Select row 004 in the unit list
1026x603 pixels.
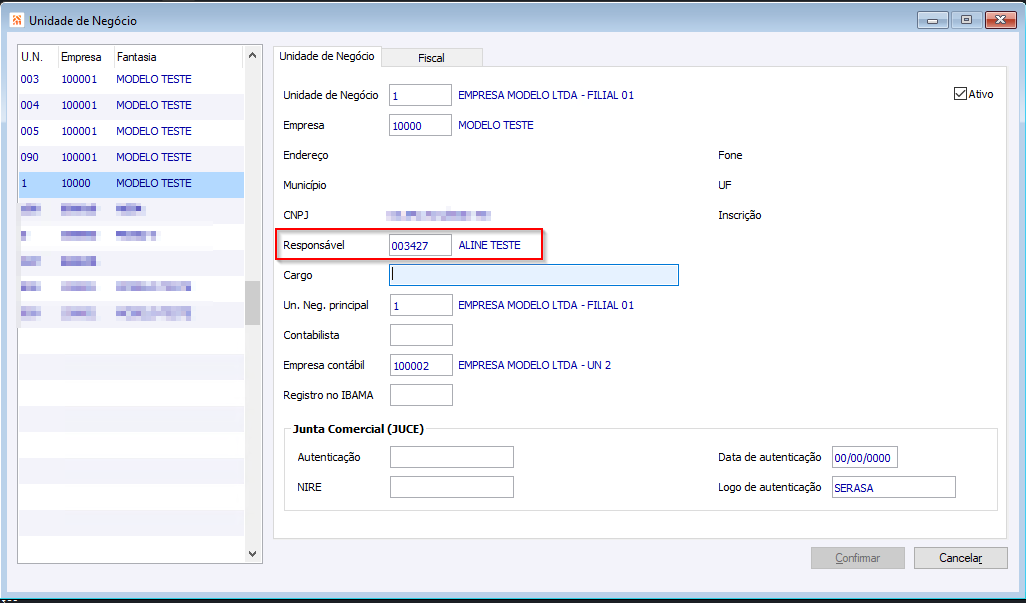pos(132,105)
